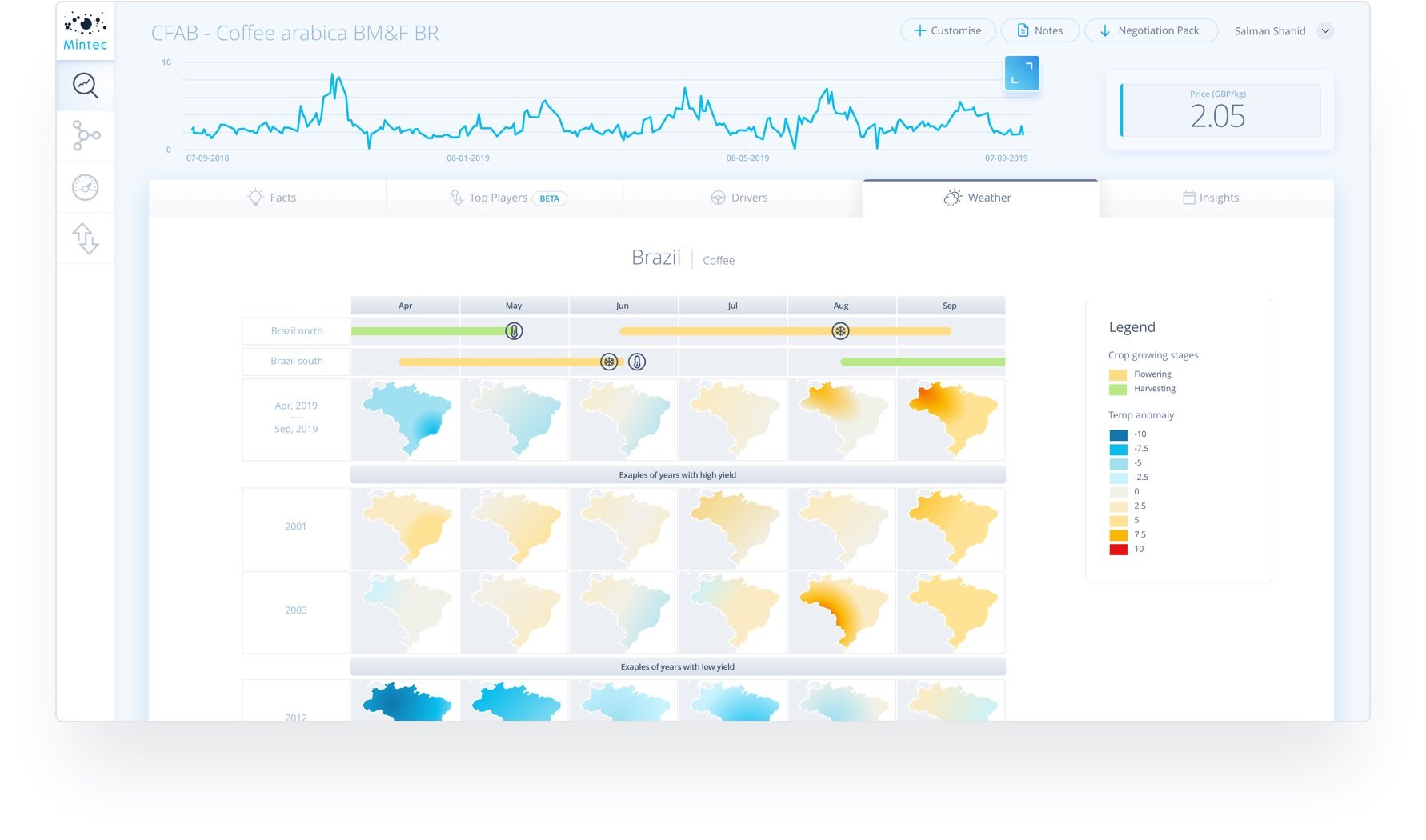Click the 2003 August temperature map
This screenshot has width=1426, height=840.
tap(841, 612)
